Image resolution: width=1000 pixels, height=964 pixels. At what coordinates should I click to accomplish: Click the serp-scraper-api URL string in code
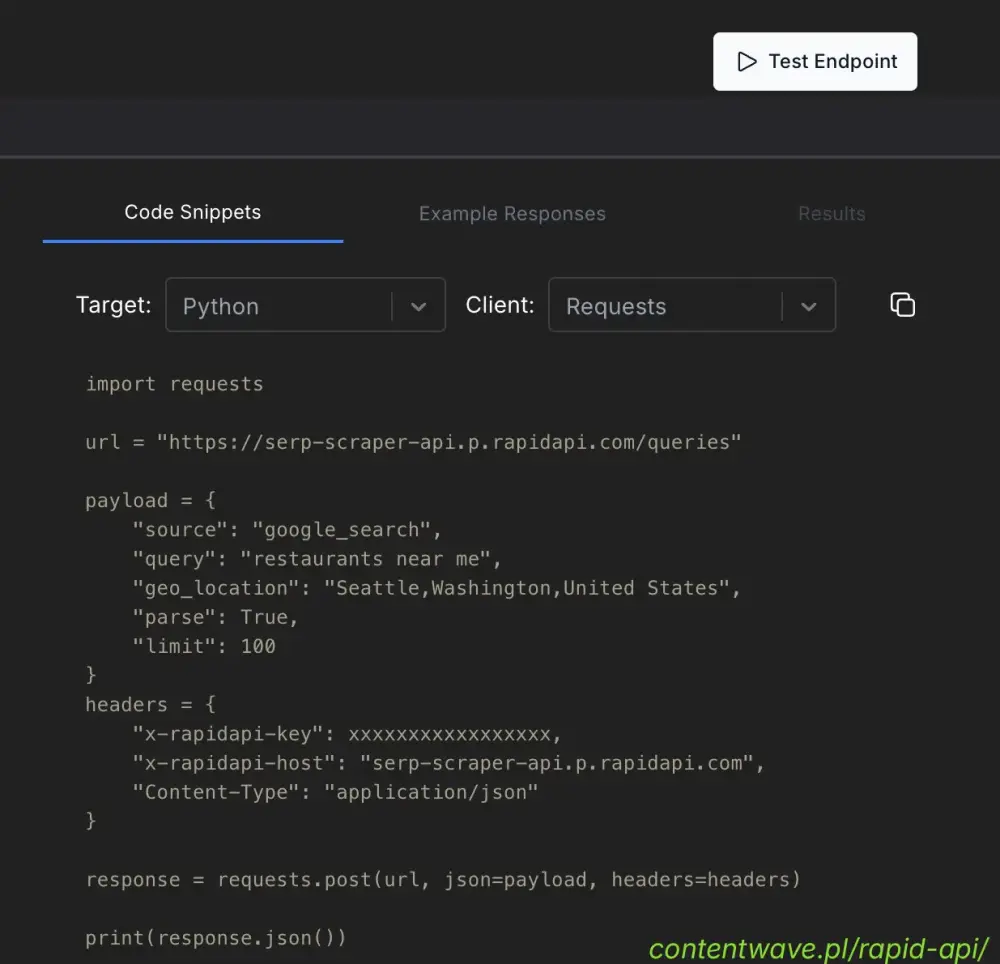(x=448, y=441)
